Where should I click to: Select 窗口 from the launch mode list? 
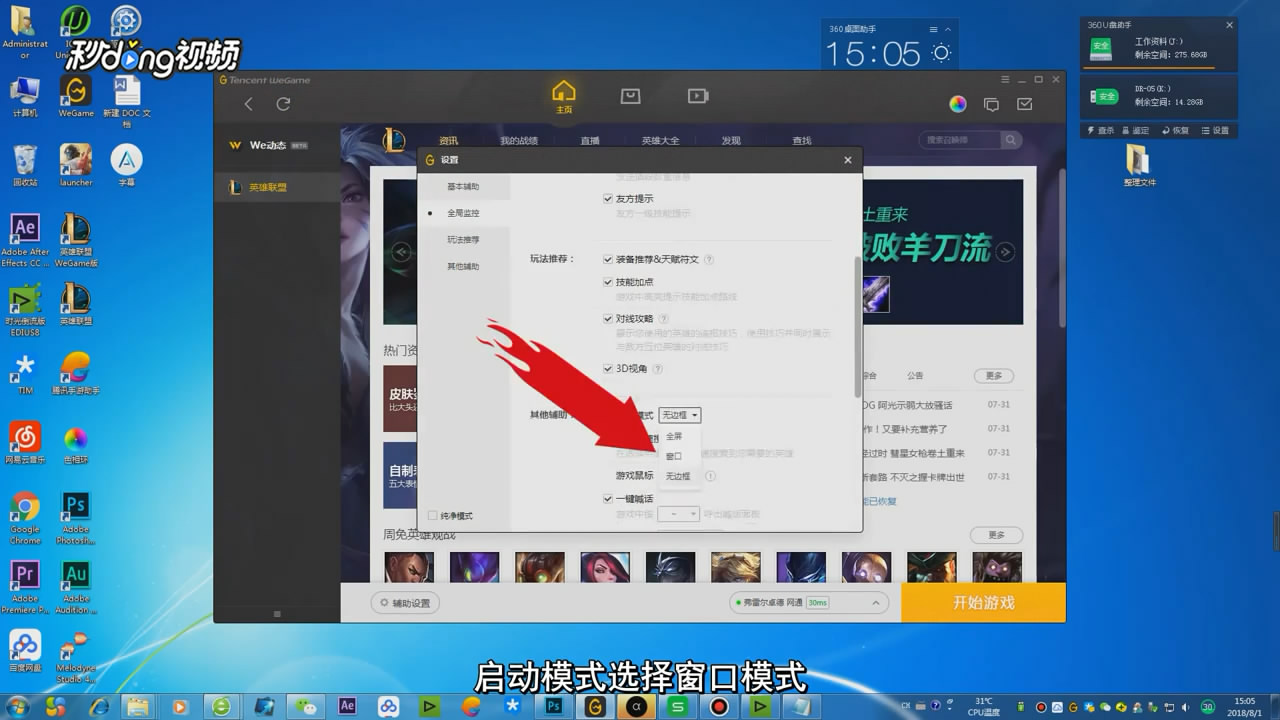pyautogui.click(x=676, y=455)
